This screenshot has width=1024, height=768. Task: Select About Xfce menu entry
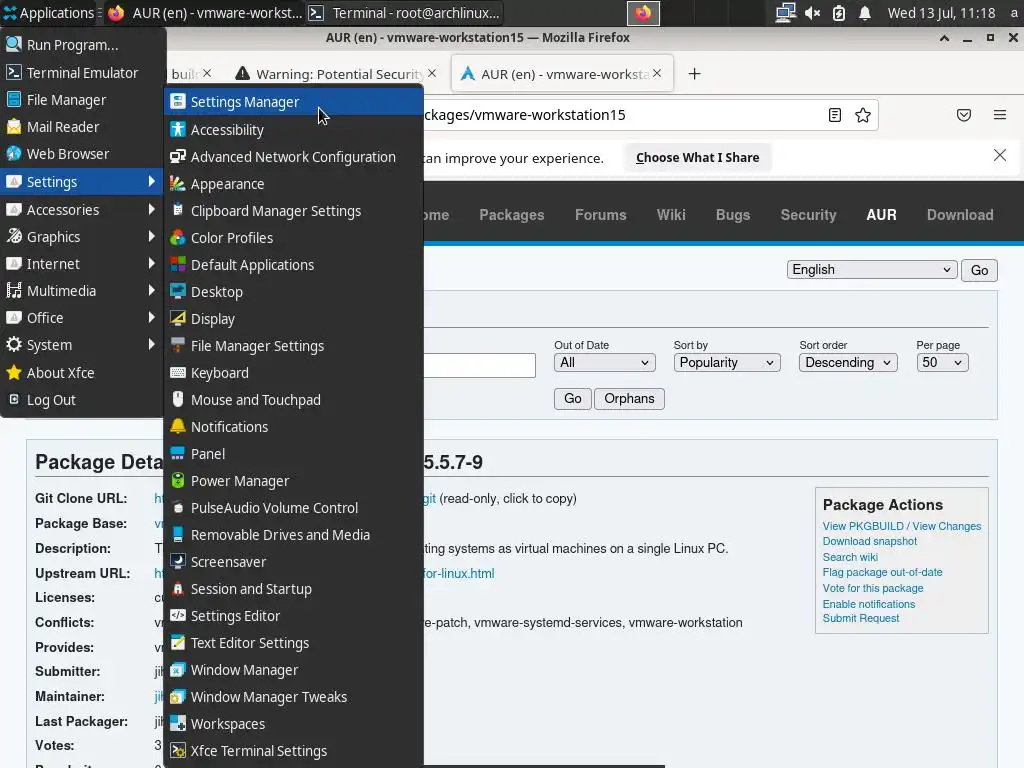click(82, 373)
